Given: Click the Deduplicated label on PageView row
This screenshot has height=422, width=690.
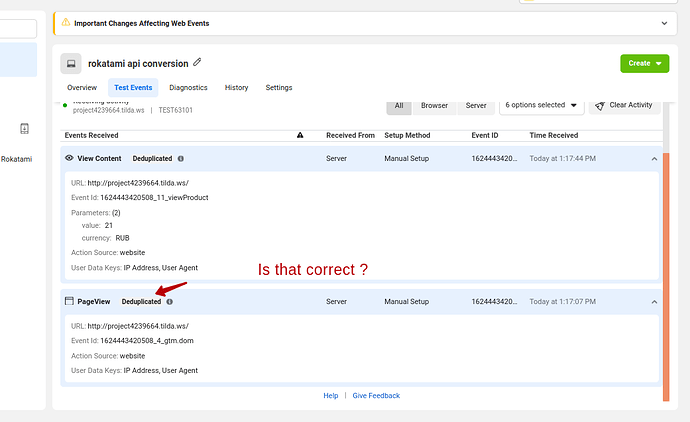Looking at the screenshot, I should pos(141,301).
